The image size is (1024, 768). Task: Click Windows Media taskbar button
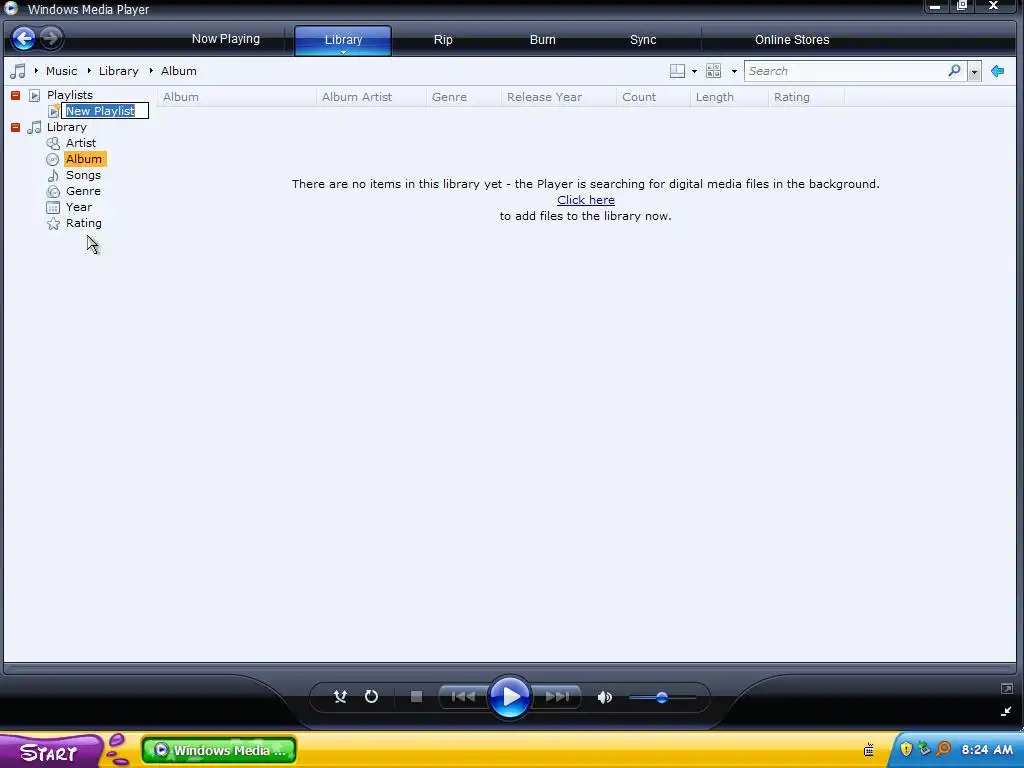[219, 750]
